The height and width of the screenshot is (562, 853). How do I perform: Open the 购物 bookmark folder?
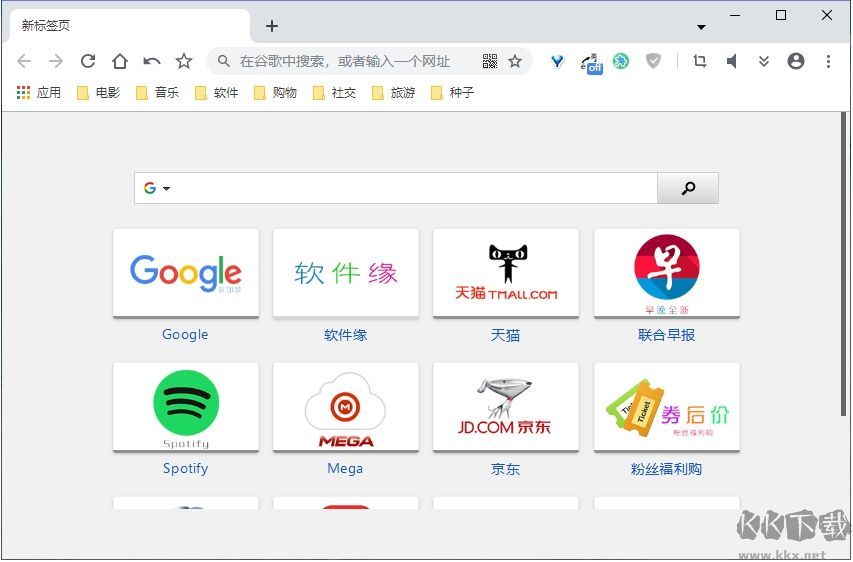(x=275, y=92)
